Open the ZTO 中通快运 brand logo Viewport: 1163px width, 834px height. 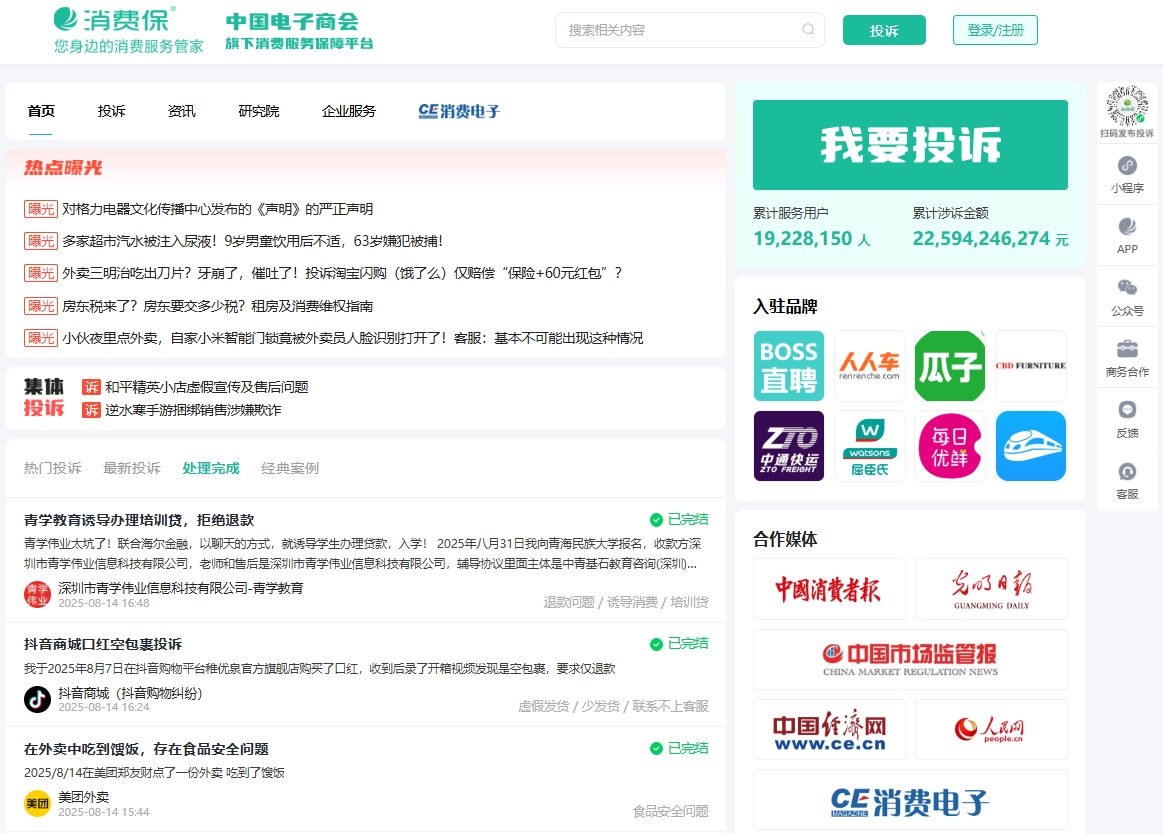click(788, 446)
